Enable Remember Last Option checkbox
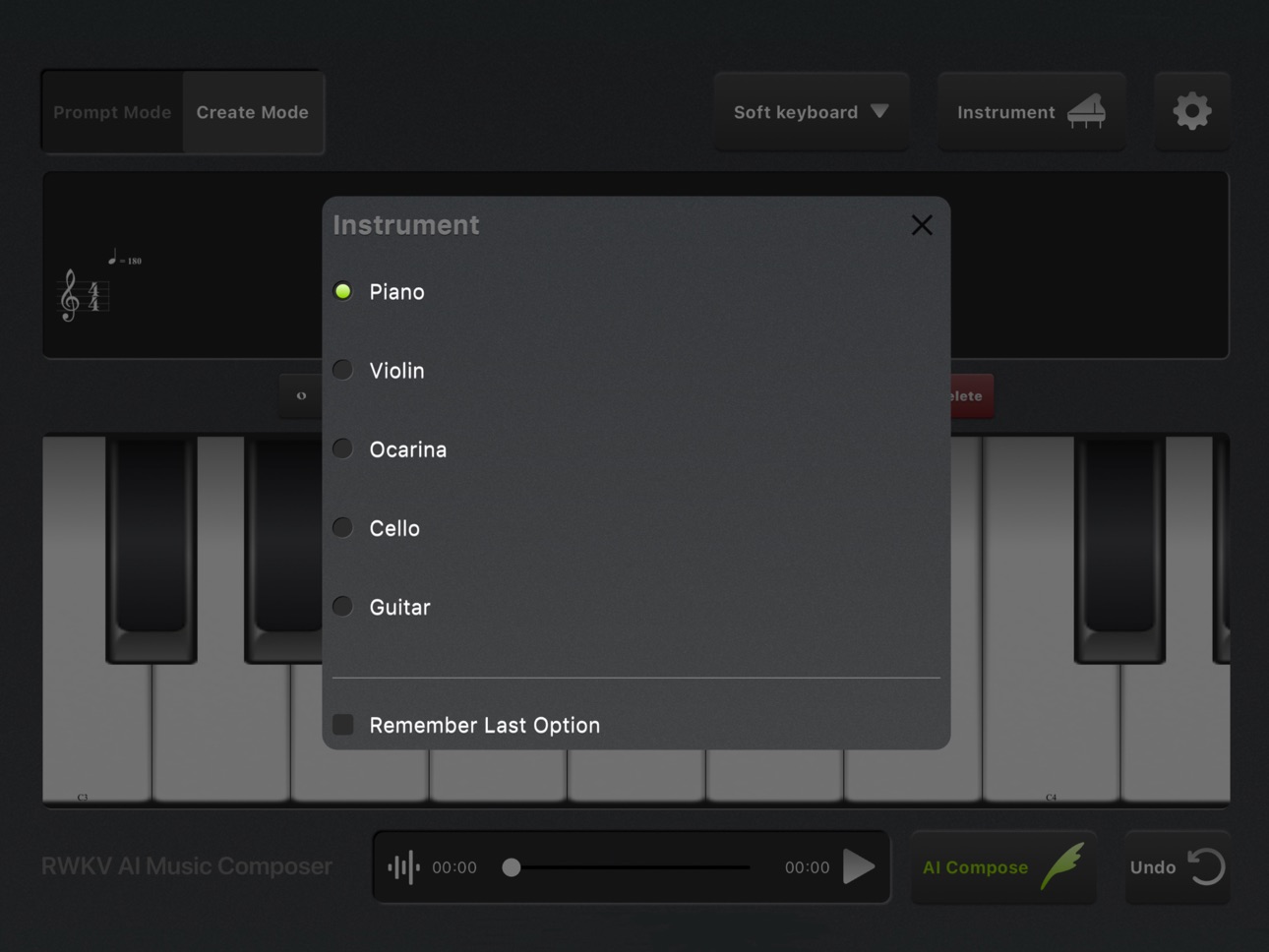 coord(343,725)
